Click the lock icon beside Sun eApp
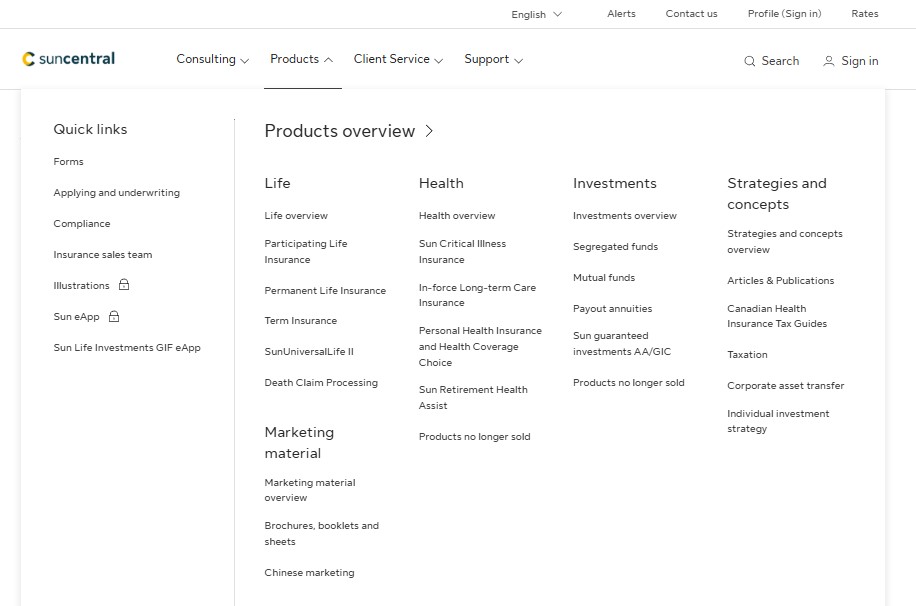Viewport: 916px width, 606px height. tap(114, 316)
